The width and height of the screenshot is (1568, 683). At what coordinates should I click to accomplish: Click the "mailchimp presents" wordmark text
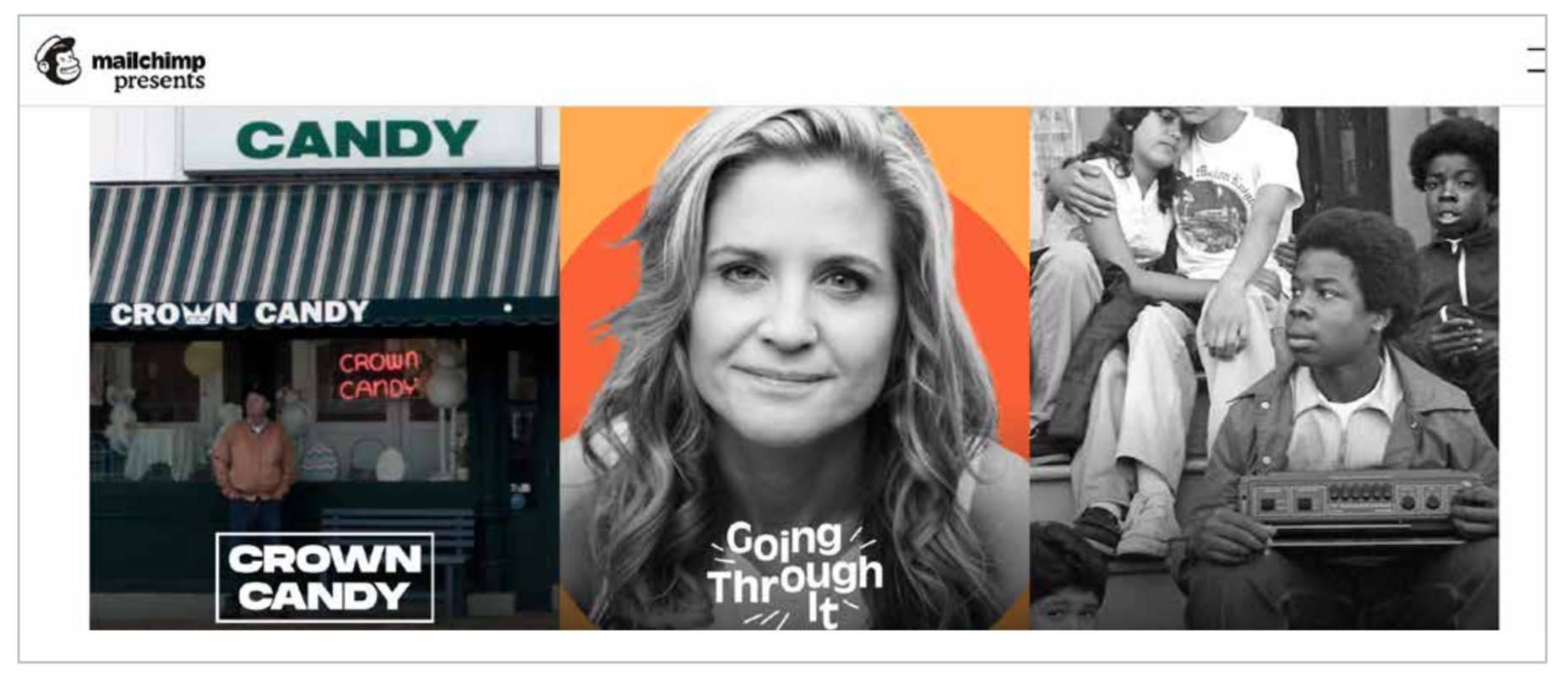point(149,70)
